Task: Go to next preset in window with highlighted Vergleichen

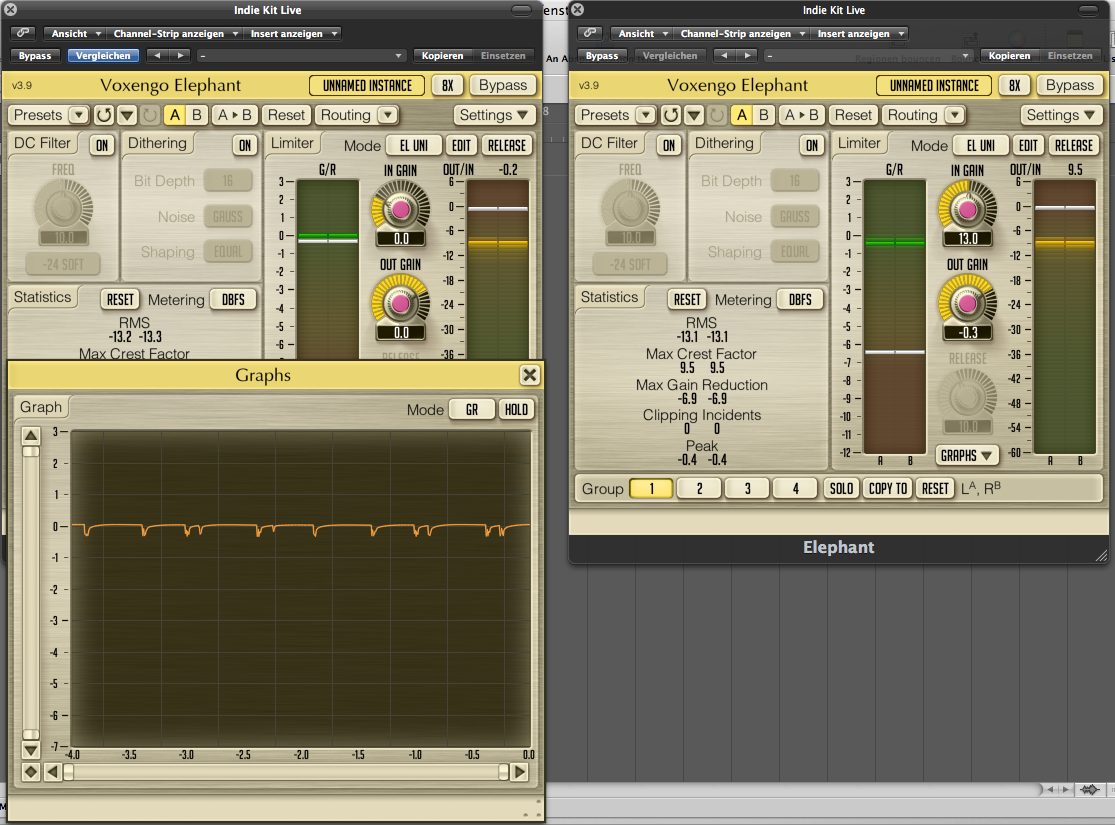Action: coord(181,55)
